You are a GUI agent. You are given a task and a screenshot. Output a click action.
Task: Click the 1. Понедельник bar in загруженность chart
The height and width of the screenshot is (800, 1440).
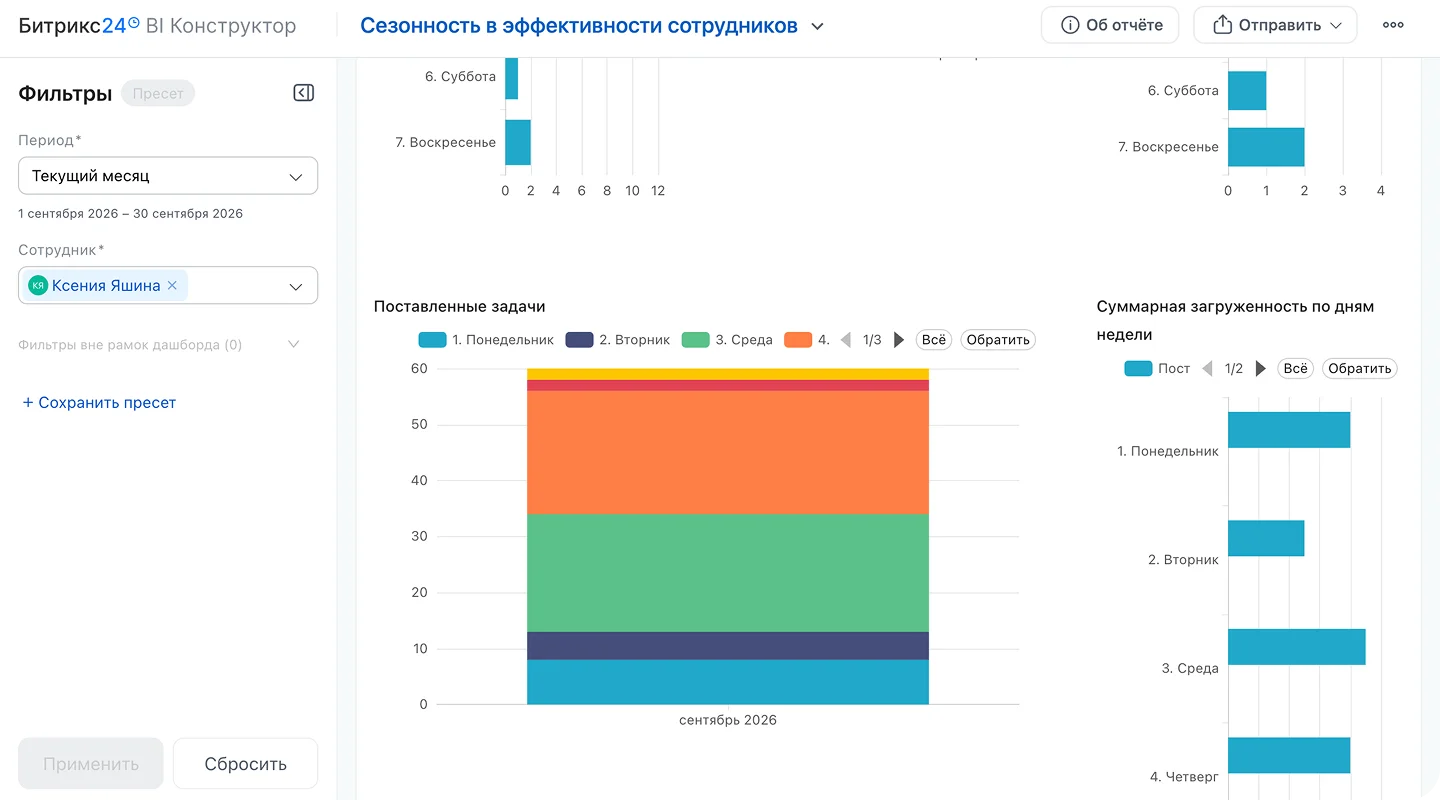pos(1289,430)
